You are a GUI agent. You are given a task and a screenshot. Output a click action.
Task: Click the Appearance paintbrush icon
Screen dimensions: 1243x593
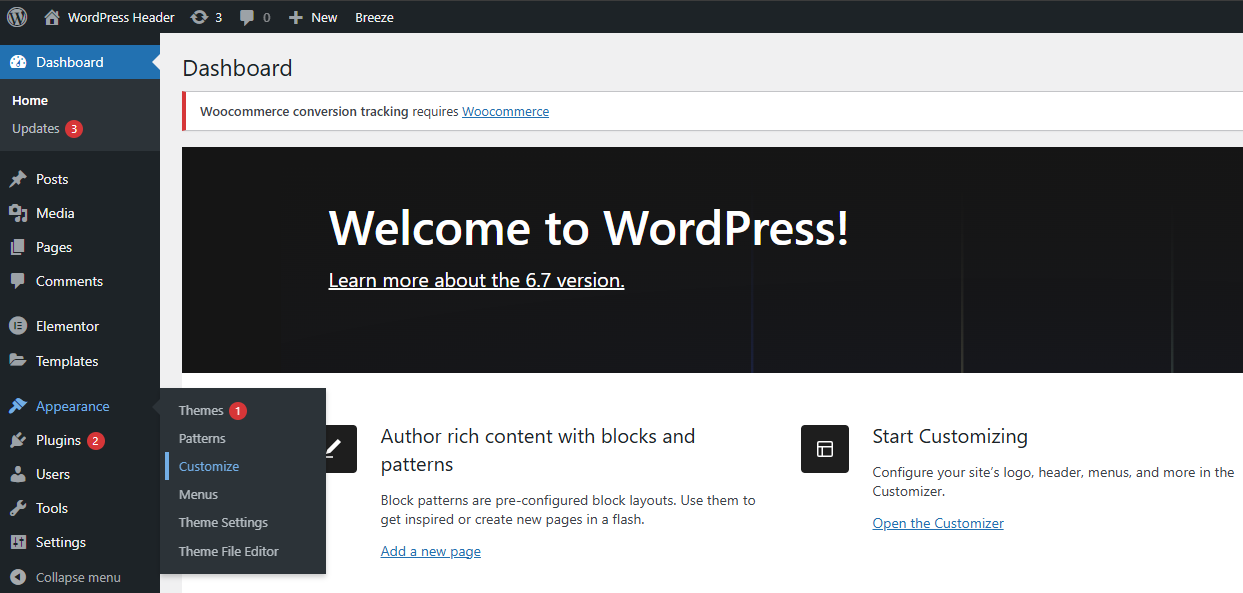pyautogui.click(x=18, y=406)
